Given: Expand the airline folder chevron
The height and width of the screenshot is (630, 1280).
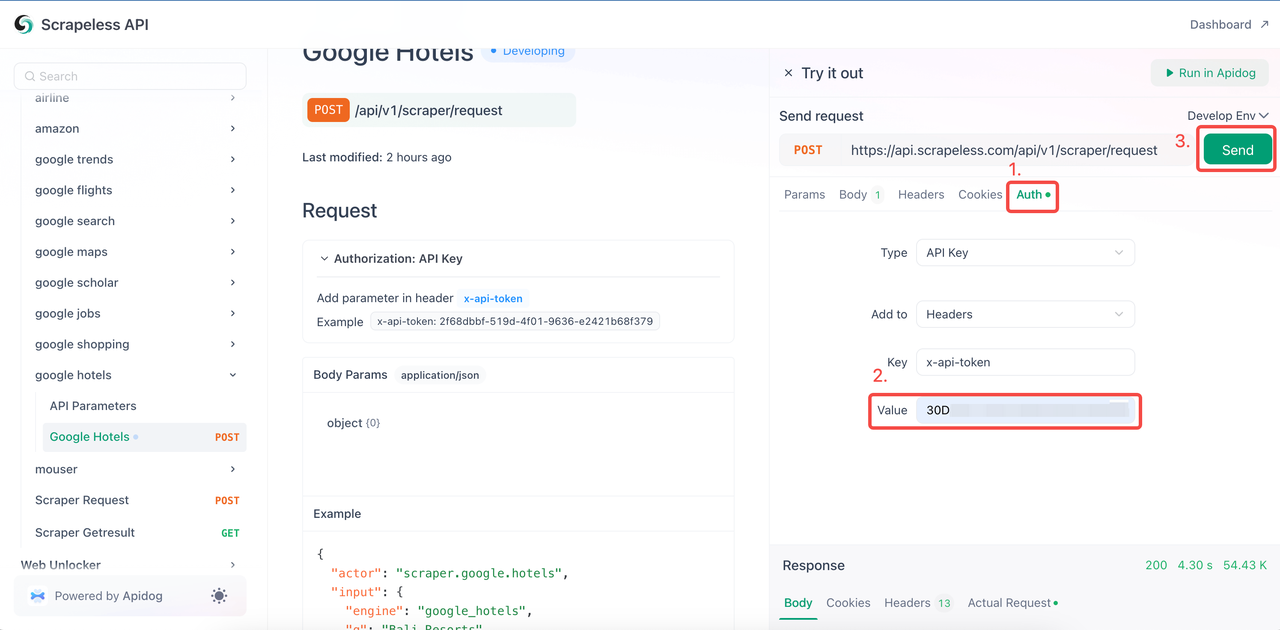Looking at the screenshot, I should pyautogui.click(x=233, y=98).
